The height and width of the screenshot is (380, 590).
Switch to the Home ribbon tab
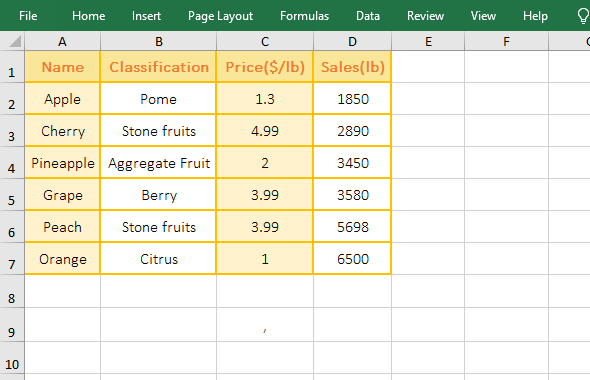[88, 16]
